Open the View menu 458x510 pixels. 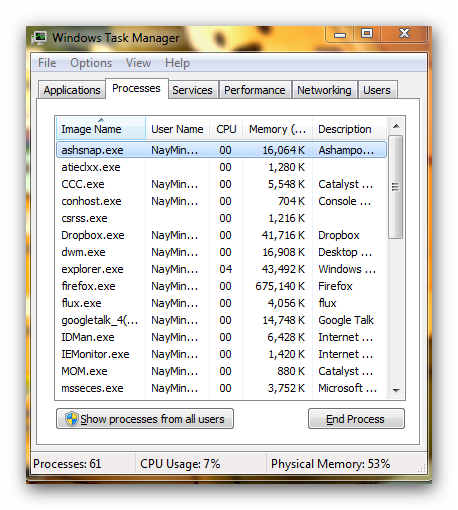138,63
